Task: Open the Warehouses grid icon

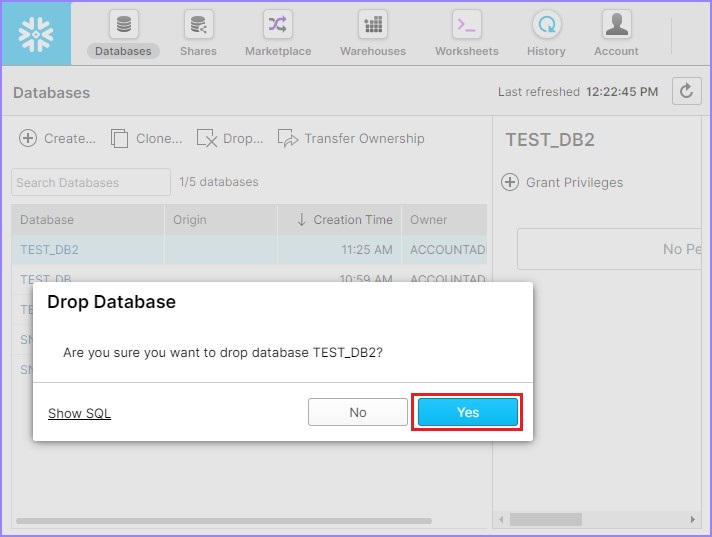Action: click(373, 24)
